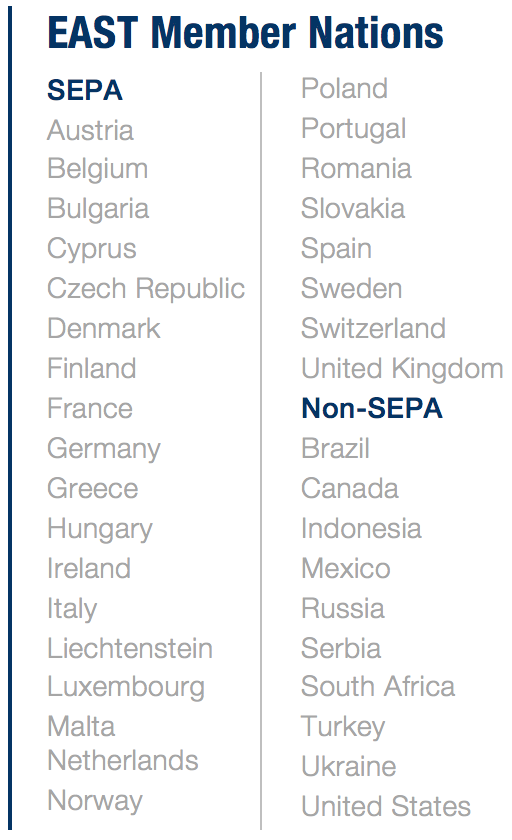Image resolution: width=512 pixels, height=840 pixels.
Task: Select the SEPA section heading
Action: pyautogui.click(x=85, y=90)
